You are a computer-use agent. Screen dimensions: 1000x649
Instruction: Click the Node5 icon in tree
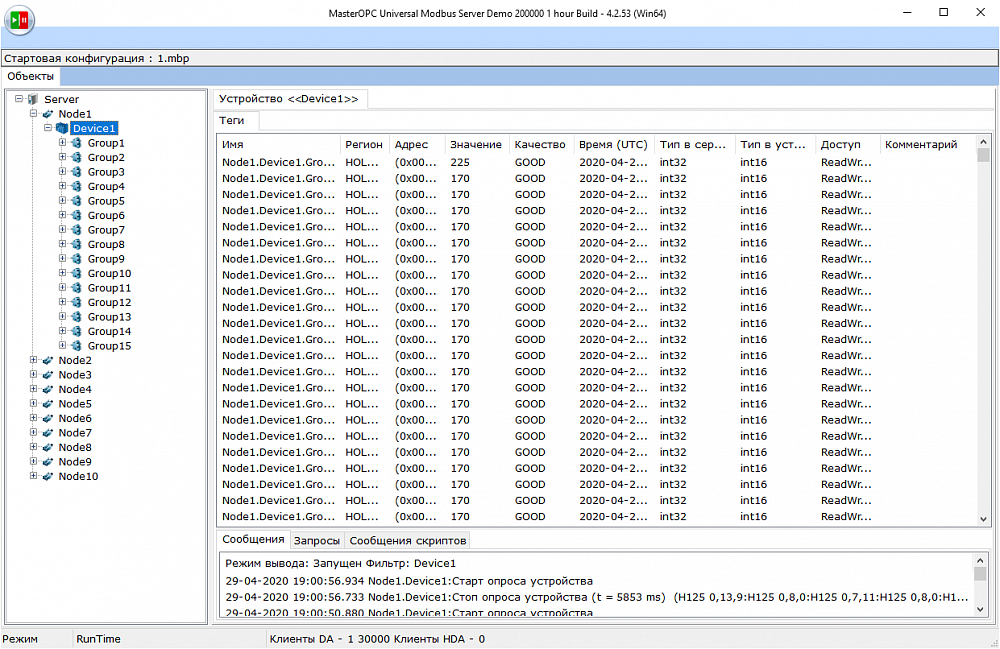pyautogui.click(x=48, y=404)
